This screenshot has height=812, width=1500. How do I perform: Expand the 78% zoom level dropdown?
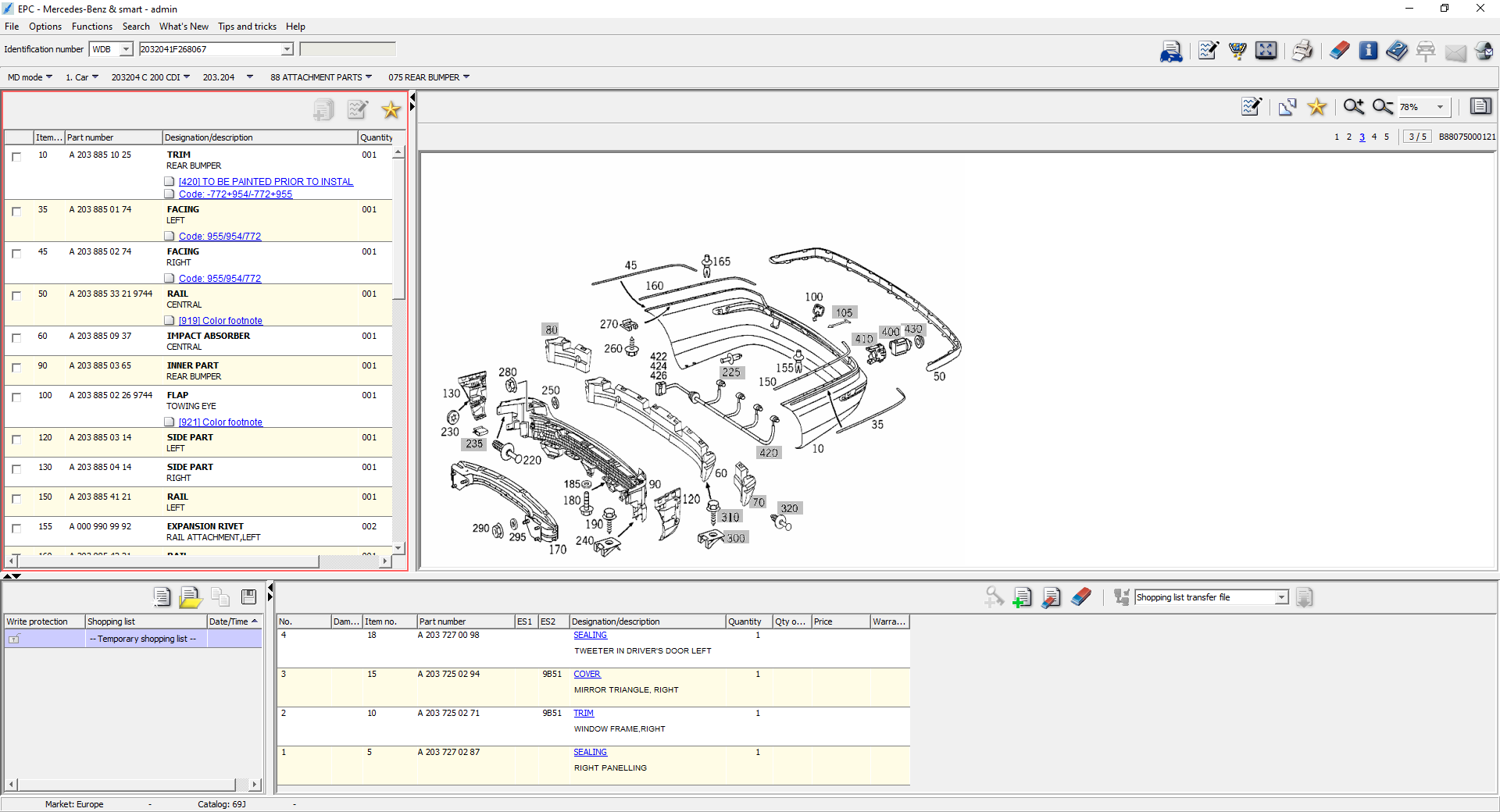pos(1440,107)
